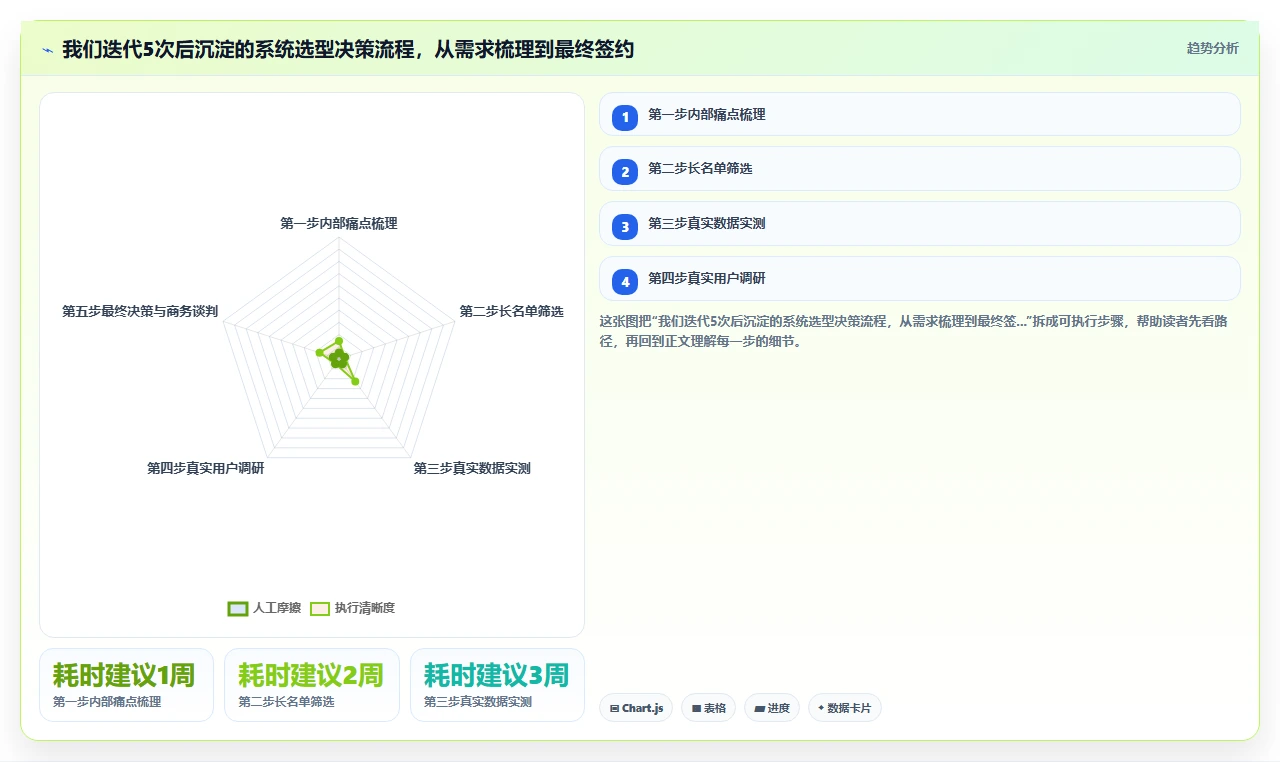The width and height of the screenshot is (1280, 762).
Task: Click the Chart.js tag
Action: [x=636, y=708]
